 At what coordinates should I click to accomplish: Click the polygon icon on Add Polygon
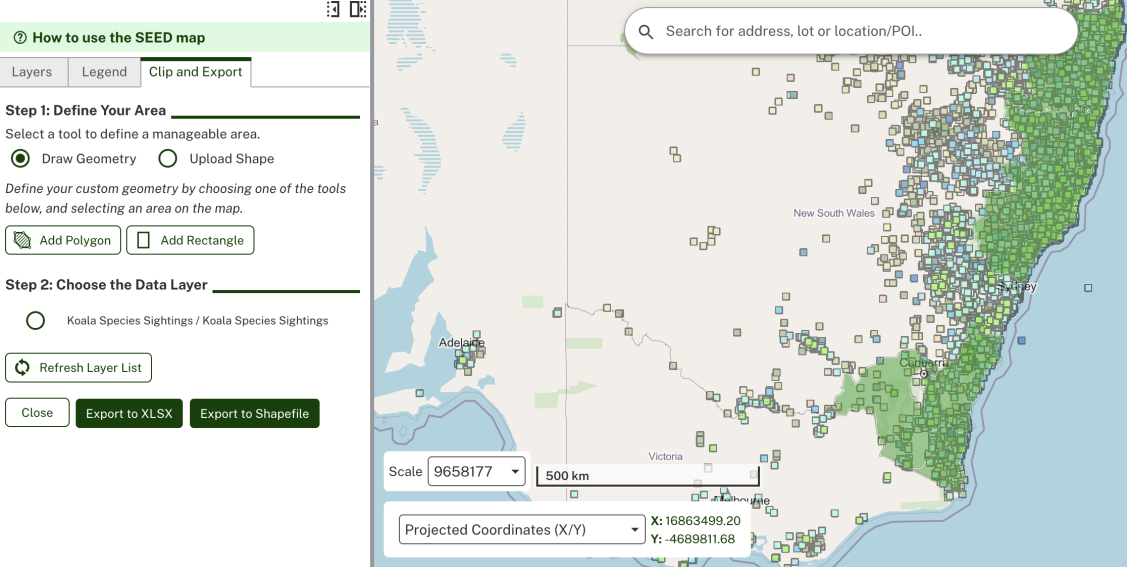tap(22, 240)
